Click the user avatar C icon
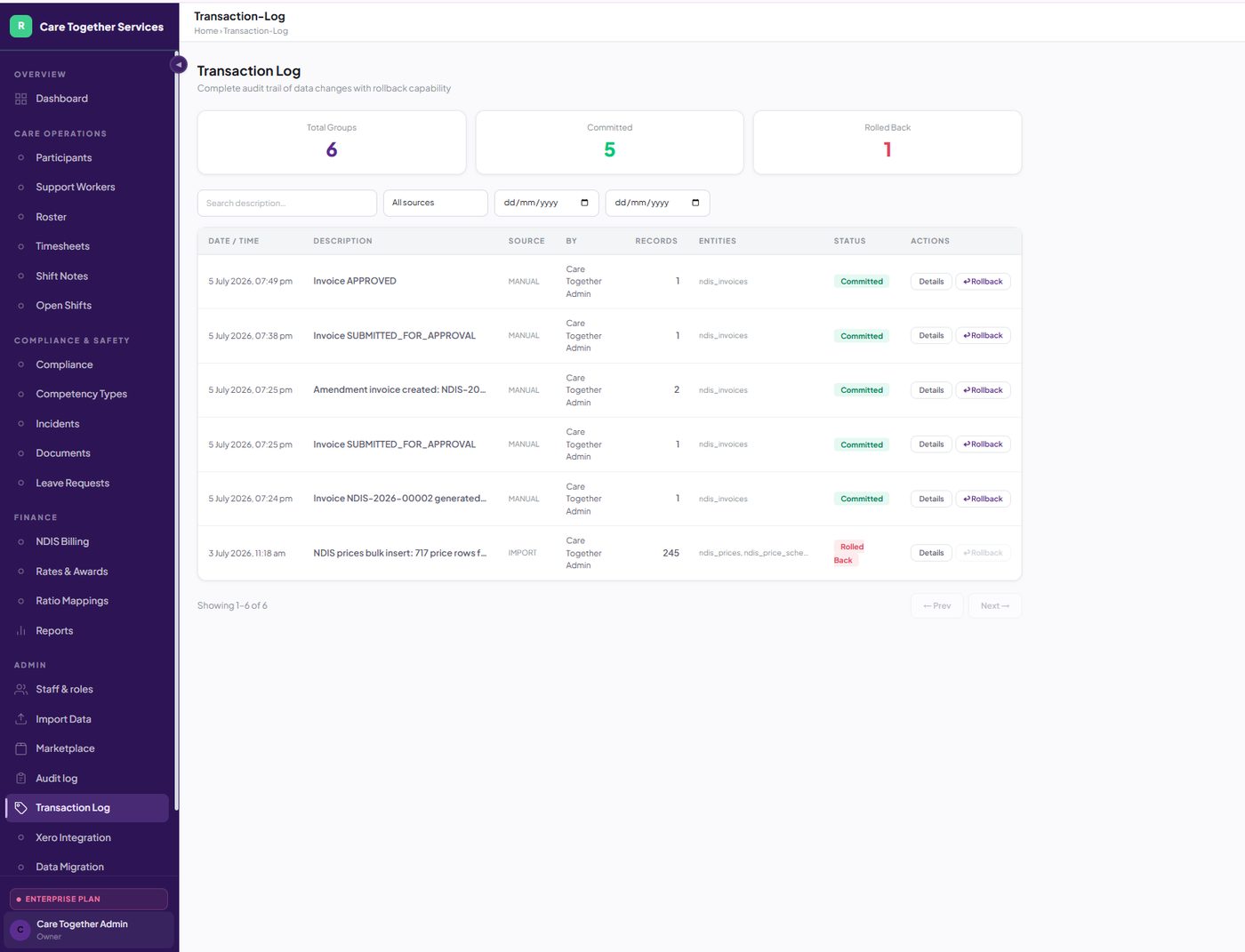Viewport: 1245px width, 952px height. (x=20, y=930)
